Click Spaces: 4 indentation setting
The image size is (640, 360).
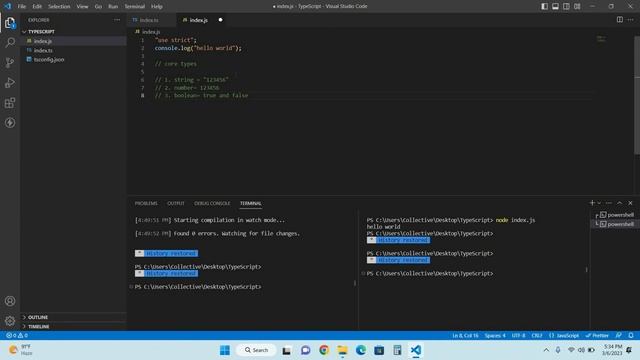495,335
